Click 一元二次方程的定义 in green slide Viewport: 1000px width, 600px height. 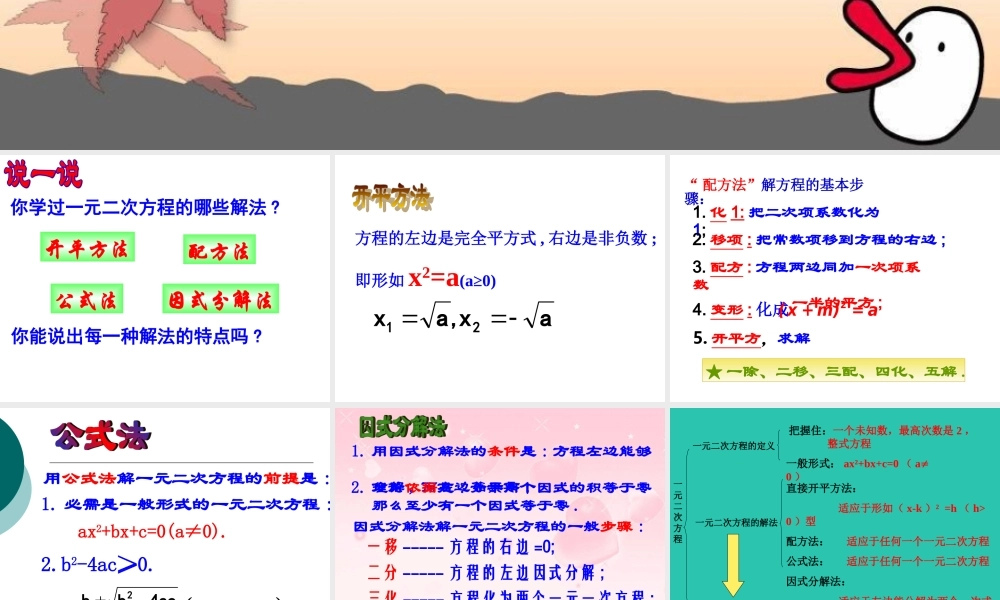pyautogui.click(x=734, y=446)
